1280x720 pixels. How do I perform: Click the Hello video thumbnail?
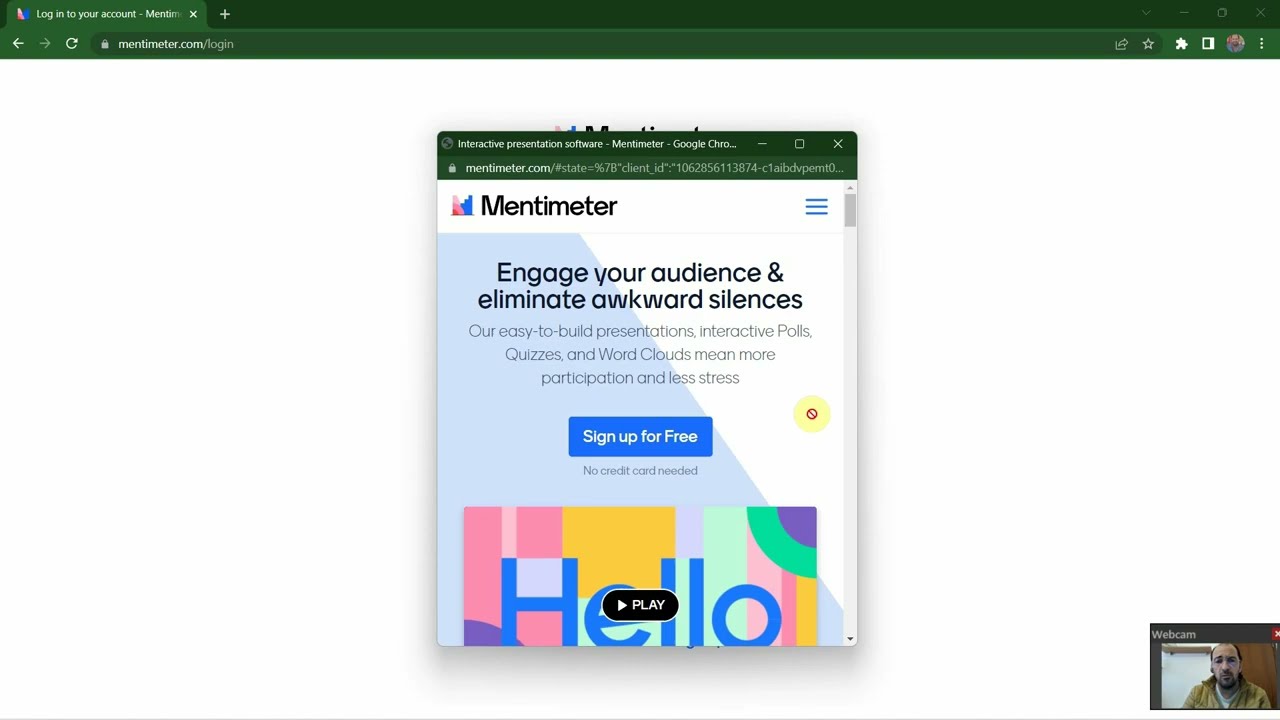(x=640, y=576)
